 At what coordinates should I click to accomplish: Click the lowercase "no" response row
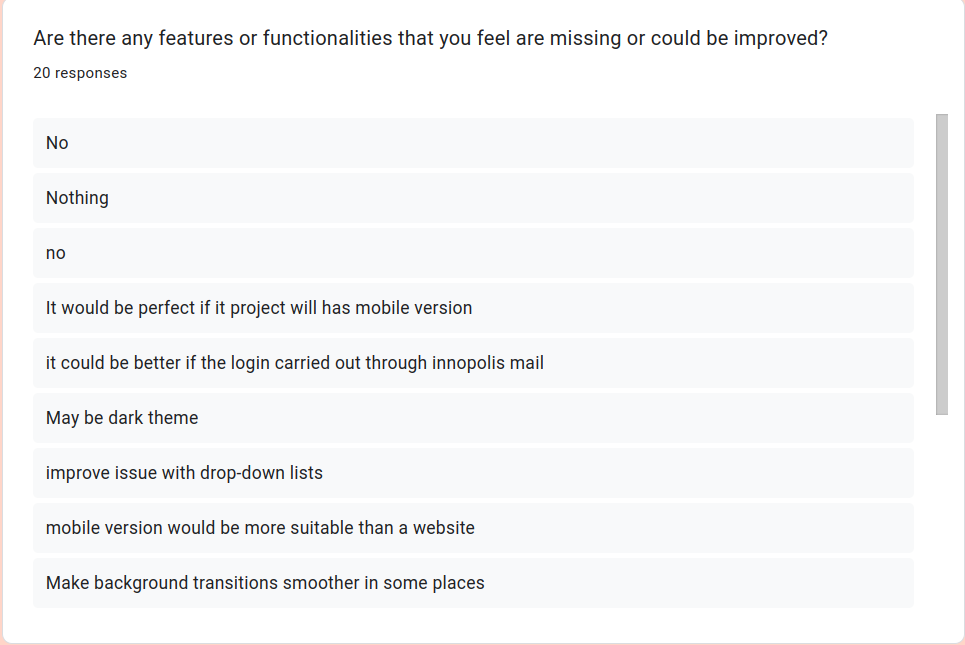473,253
